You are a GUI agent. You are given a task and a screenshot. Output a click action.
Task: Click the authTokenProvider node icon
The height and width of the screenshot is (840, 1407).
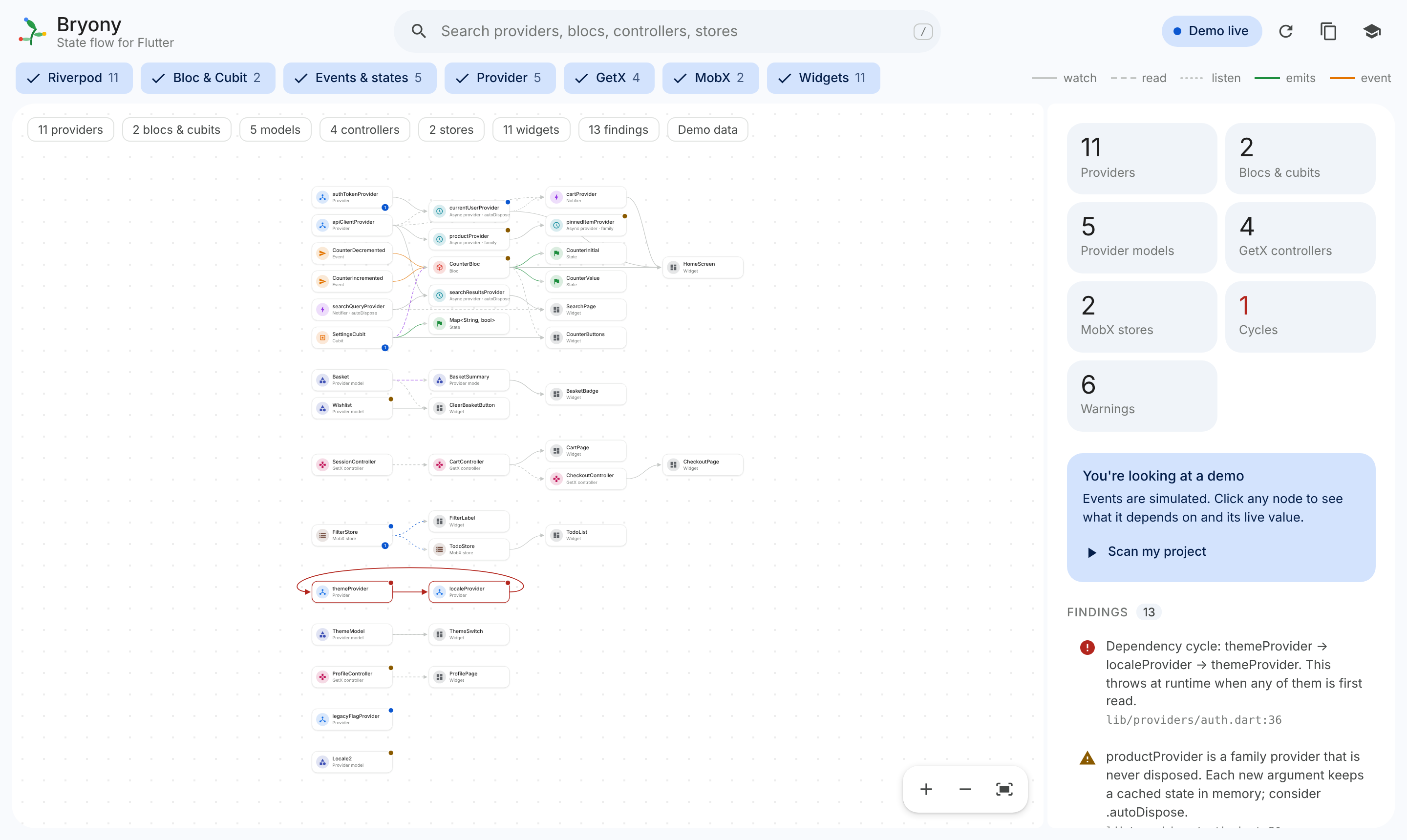[x=323, y=197]
